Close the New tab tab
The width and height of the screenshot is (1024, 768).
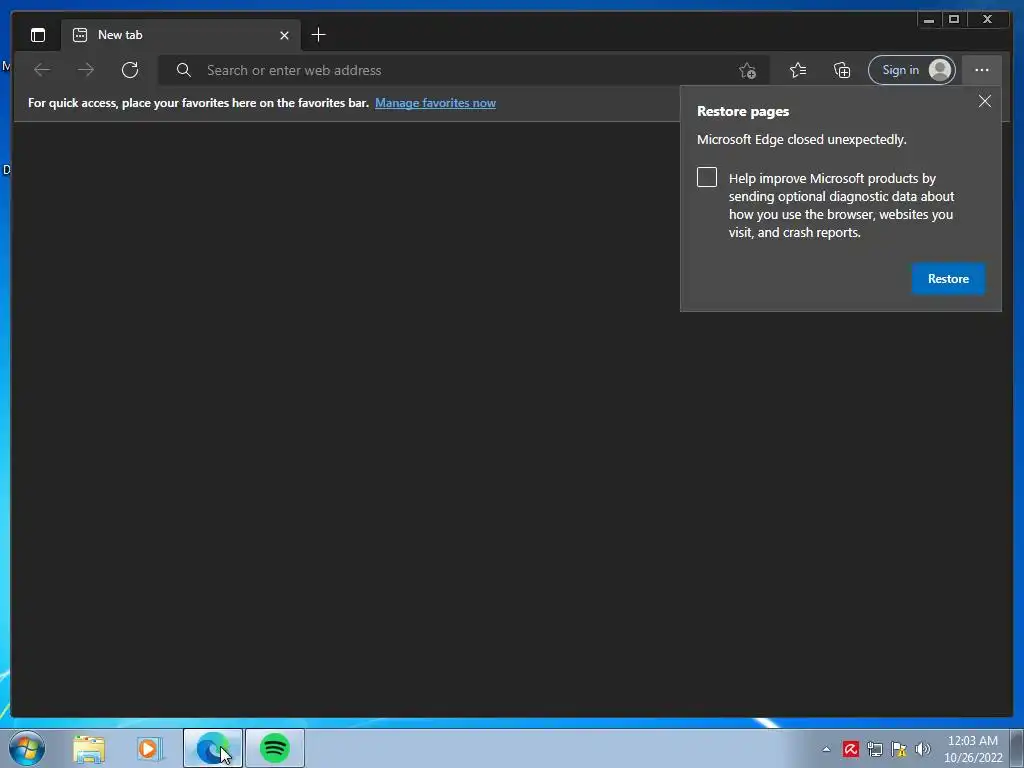pos(284,35)
